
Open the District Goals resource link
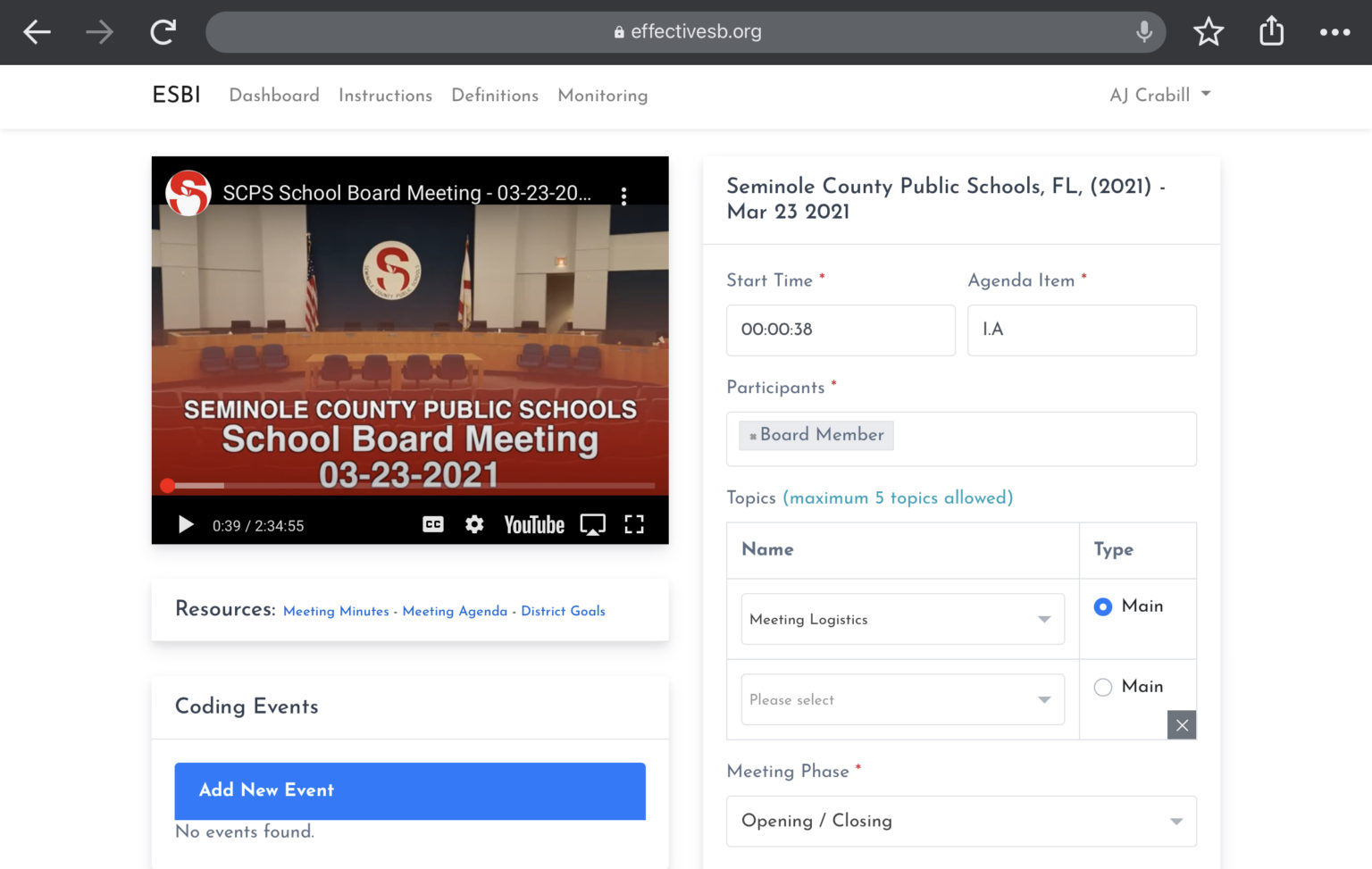(563, 611)
